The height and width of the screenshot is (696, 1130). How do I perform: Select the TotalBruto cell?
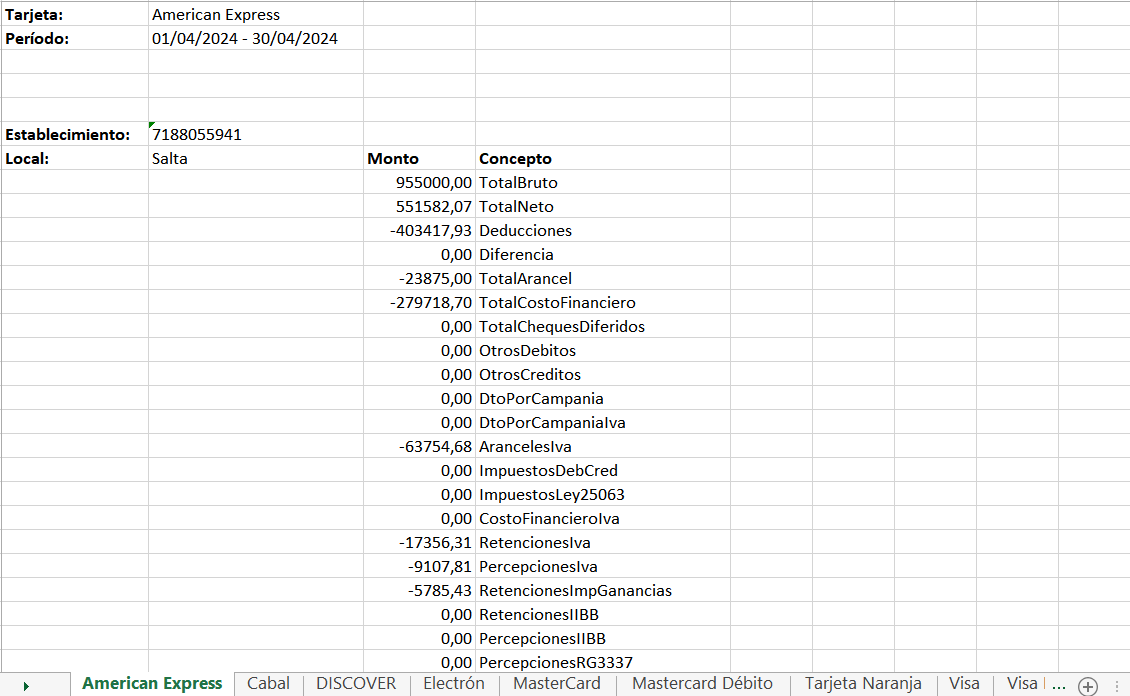(602, 182)
